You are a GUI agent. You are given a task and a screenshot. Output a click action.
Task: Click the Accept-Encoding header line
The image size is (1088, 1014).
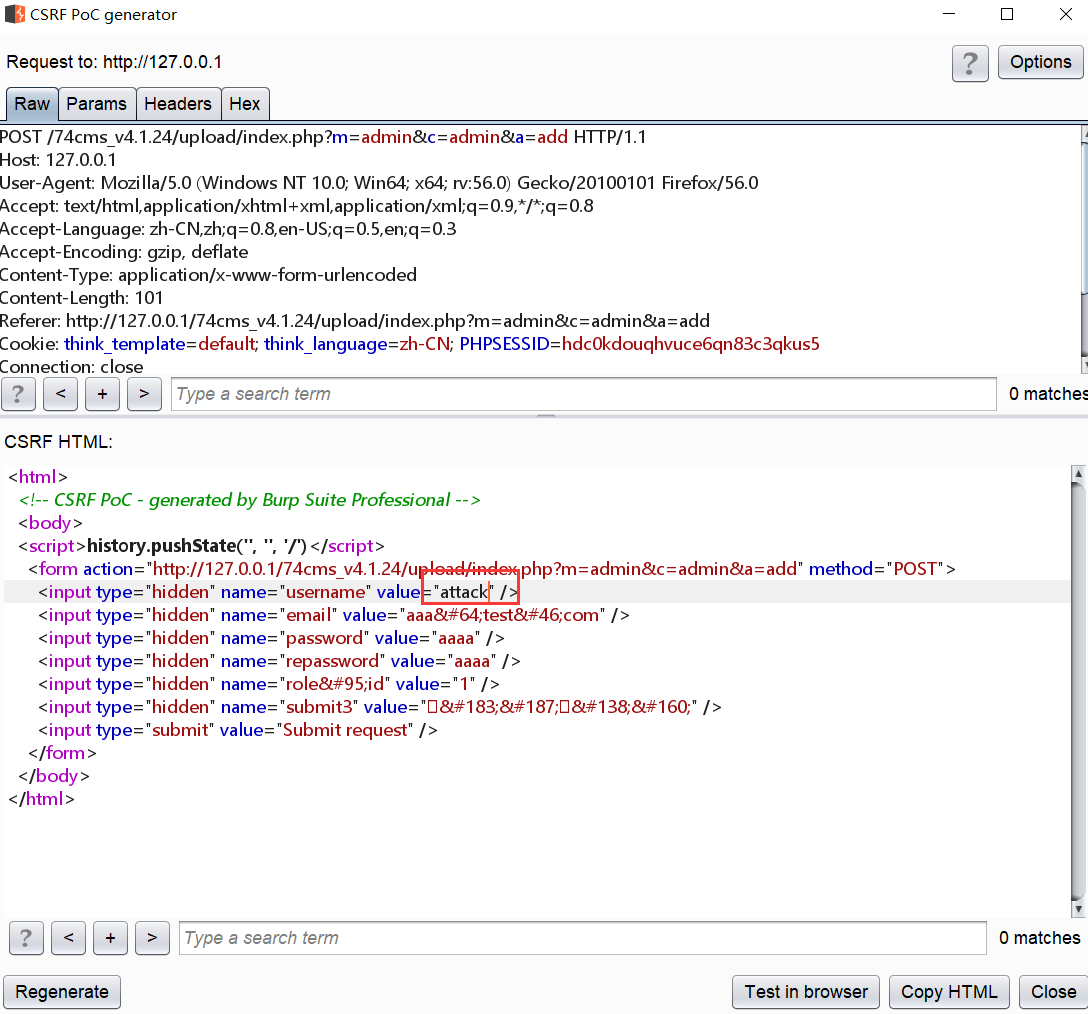tap(124, 252)
